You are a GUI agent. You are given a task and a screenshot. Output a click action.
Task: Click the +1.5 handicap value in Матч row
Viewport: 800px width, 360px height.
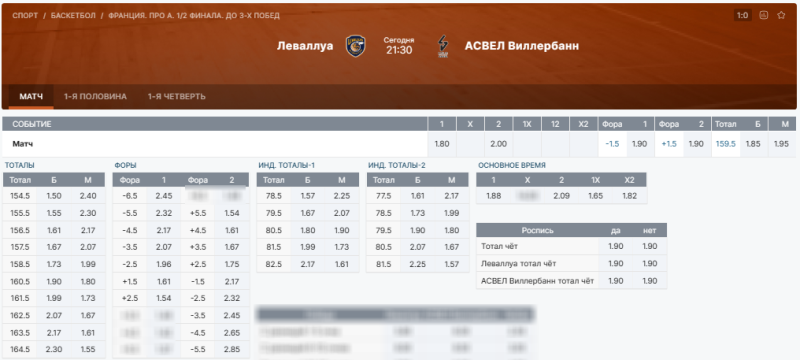point(669,144)
